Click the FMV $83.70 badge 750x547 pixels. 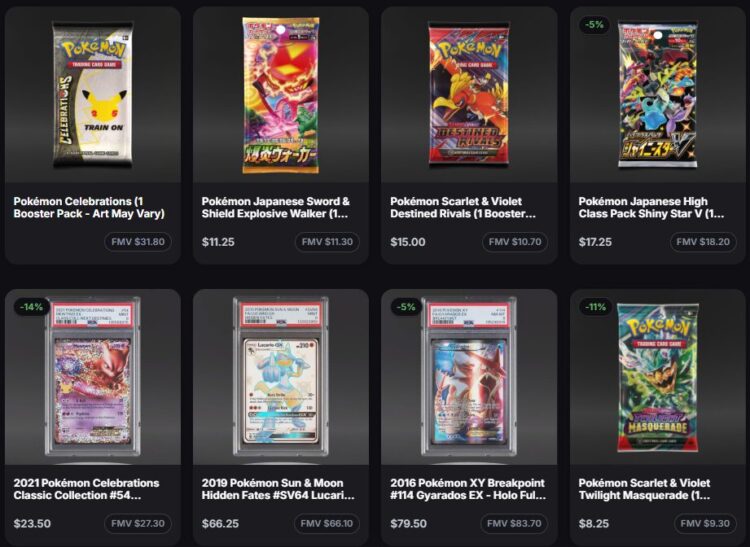514,524
